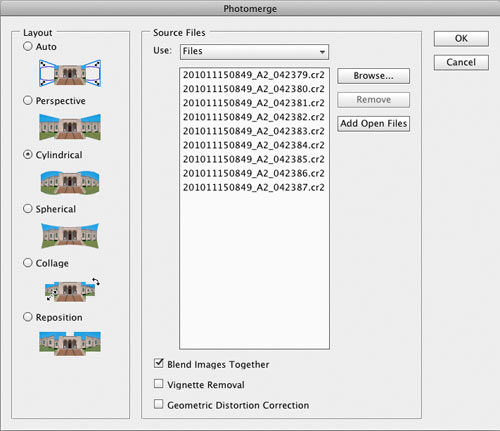
Task: Select file ending 042383.cr2 in list
Action: tap(254, 131)
